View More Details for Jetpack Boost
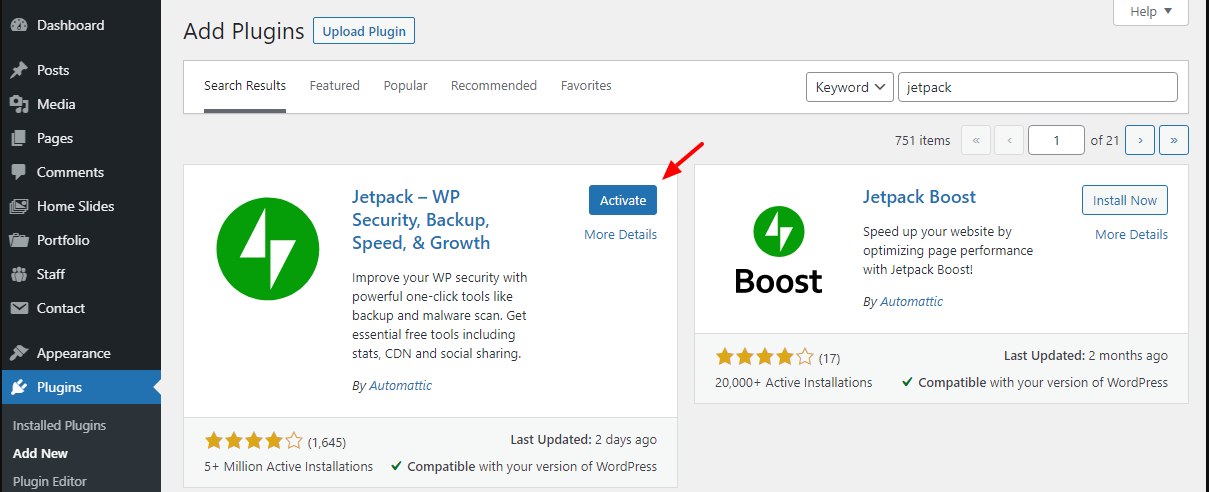The image size is (1209, 492). point(1131,234)
